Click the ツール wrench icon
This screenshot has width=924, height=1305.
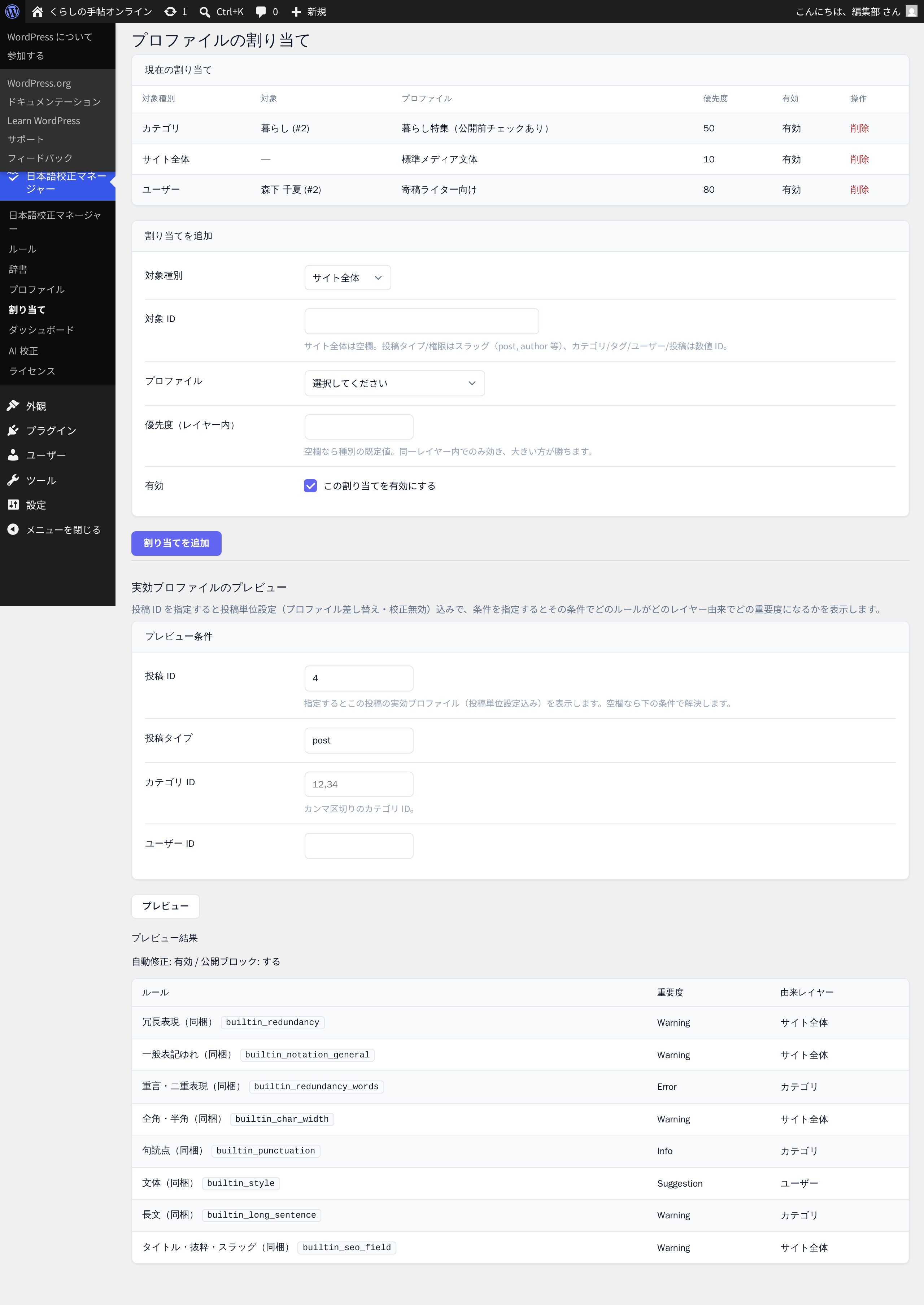pos(13,480)
